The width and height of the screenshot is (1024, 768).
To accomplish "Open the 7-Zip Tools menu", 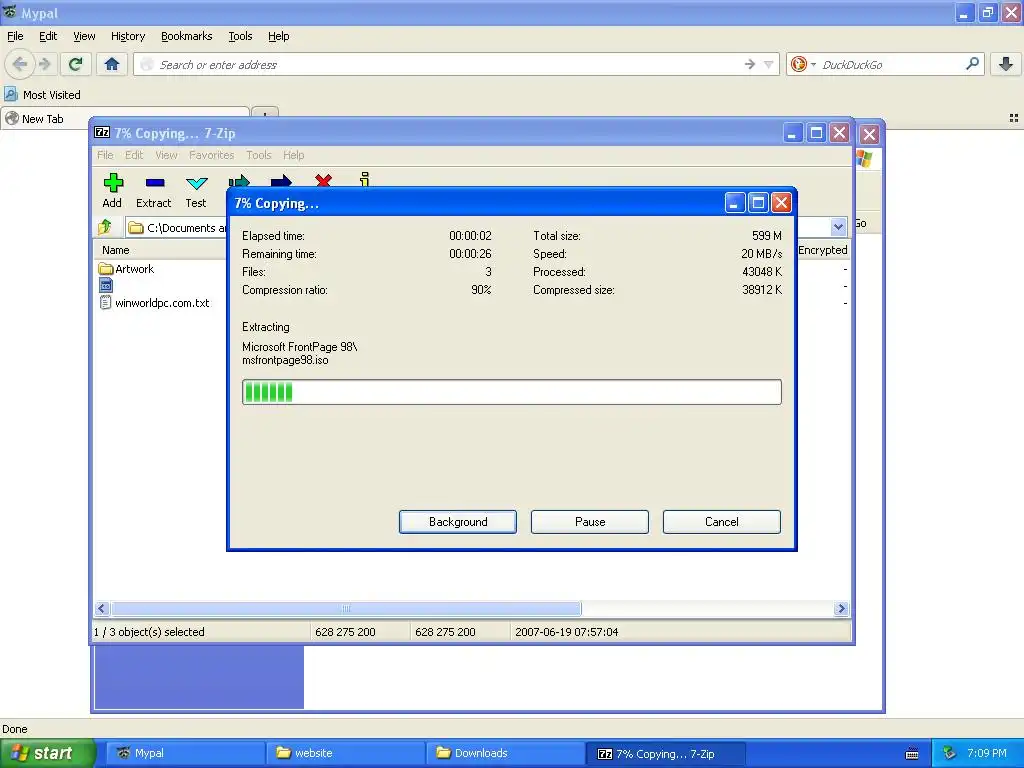I will (x=259, y=155).
